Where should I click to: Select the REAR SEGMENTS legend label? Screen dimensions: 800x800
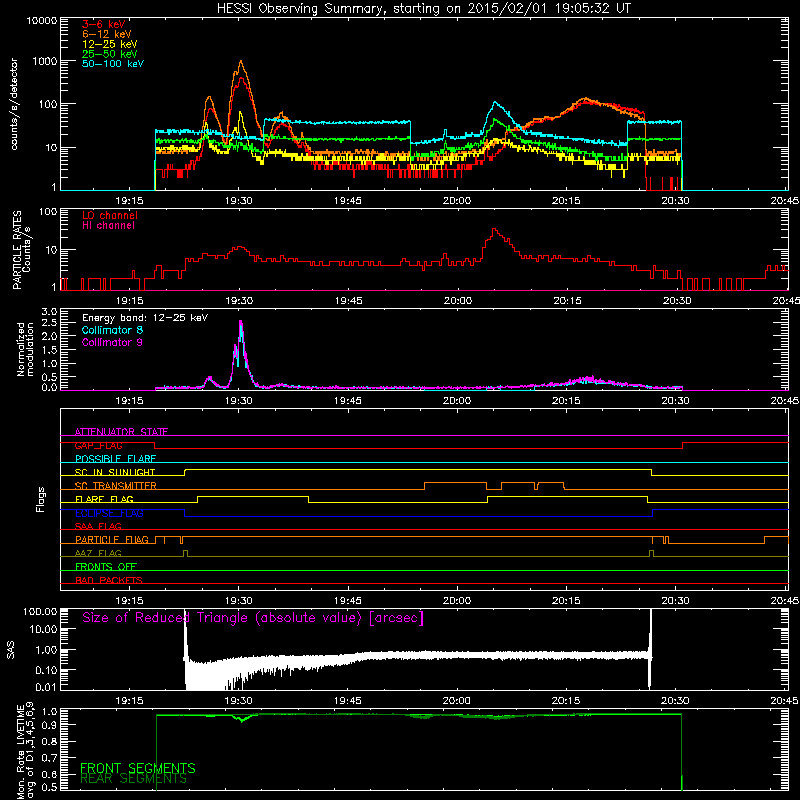coord(134,779)
